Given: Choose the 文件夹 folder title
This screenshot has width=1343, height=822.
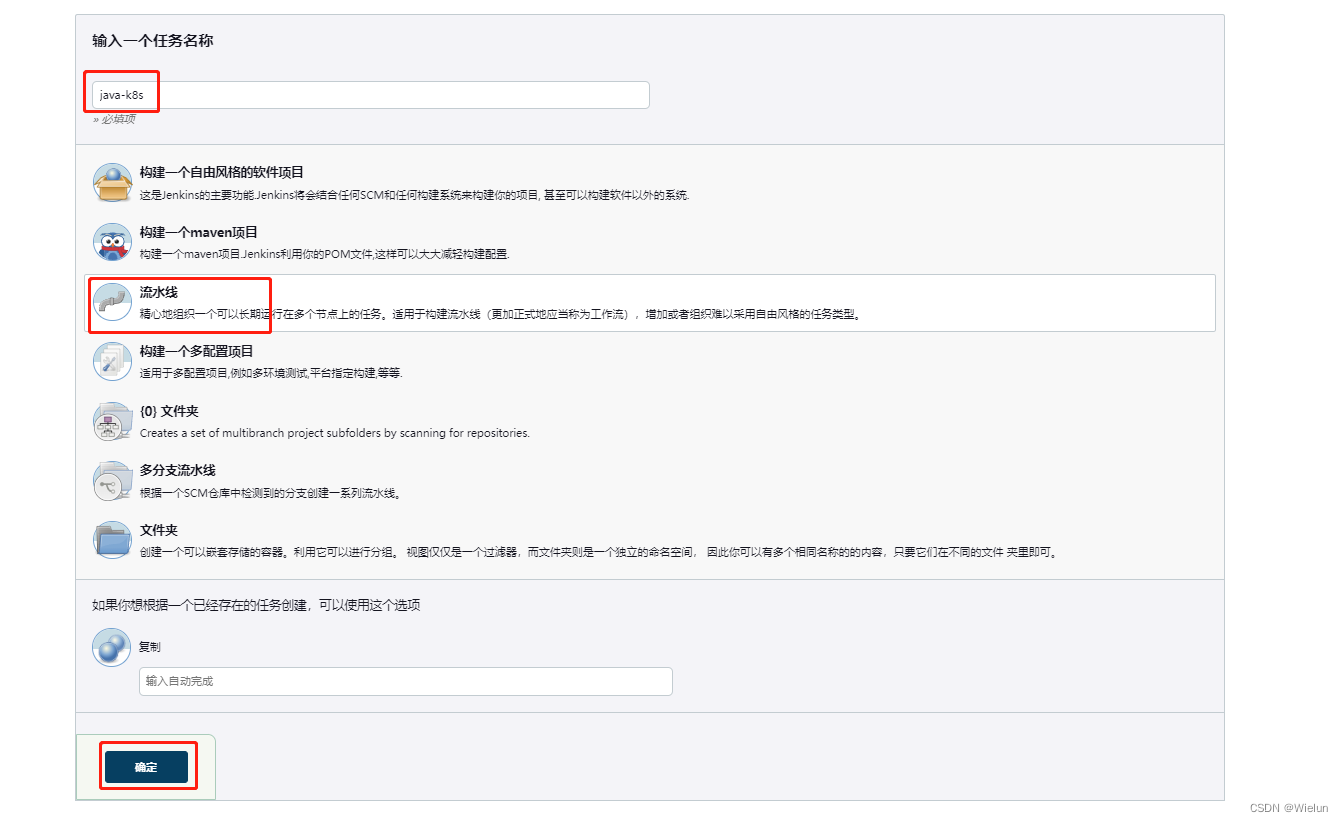Looking at the screenshot, I should [x=159, y=530].
